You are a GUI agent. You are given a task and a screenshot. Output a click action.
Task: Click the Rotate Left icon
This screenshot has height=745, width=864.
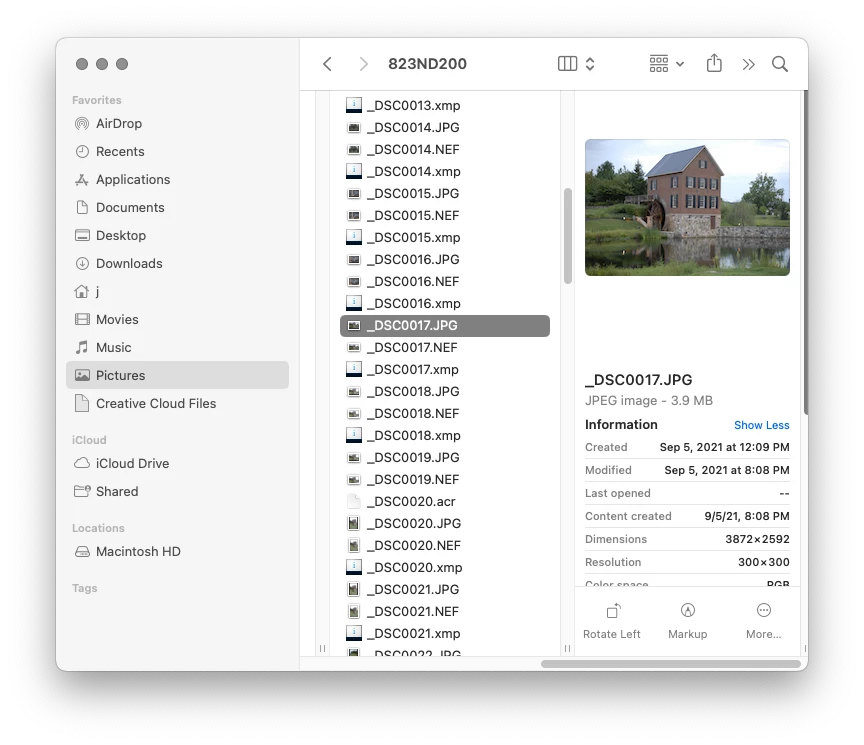[613, 611]
